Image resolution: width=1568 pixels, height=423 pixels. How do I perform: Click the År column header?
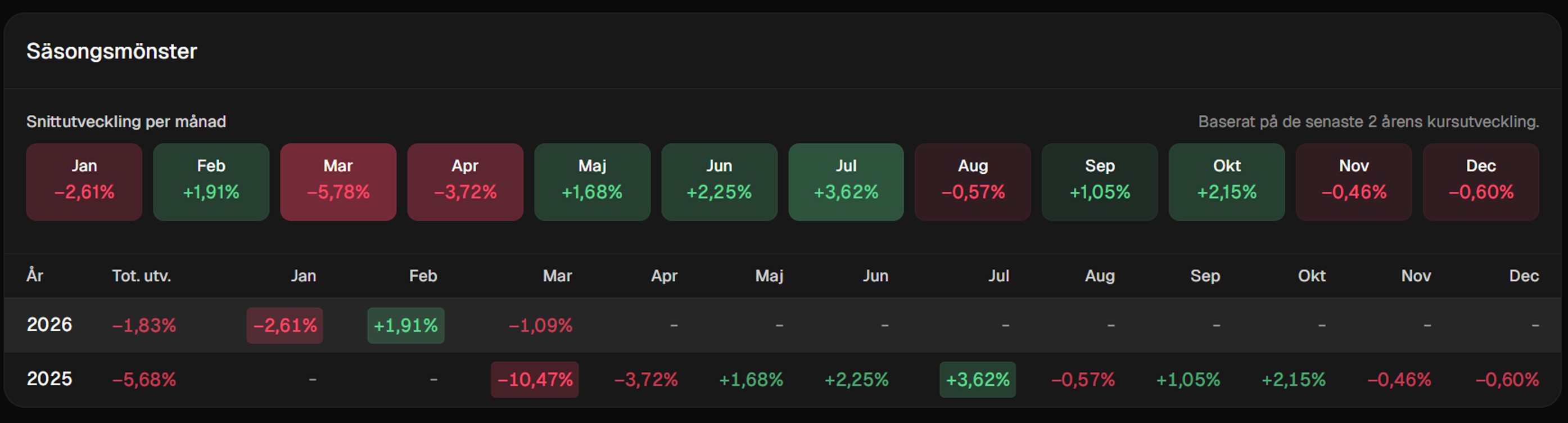(x=35, y=276)
